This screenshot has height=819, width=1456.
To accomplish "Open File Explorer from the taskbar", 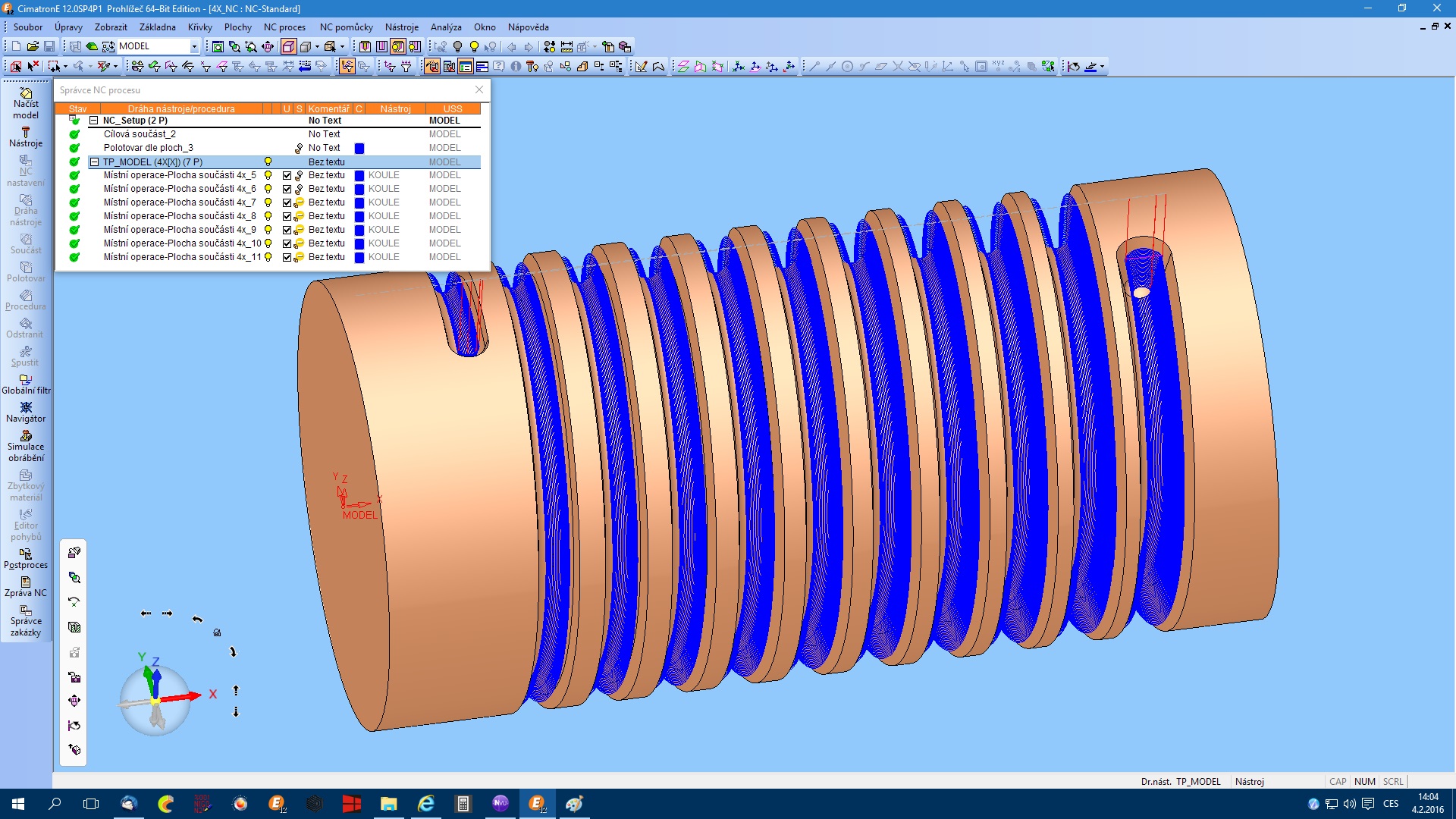I will click(388, 803).
